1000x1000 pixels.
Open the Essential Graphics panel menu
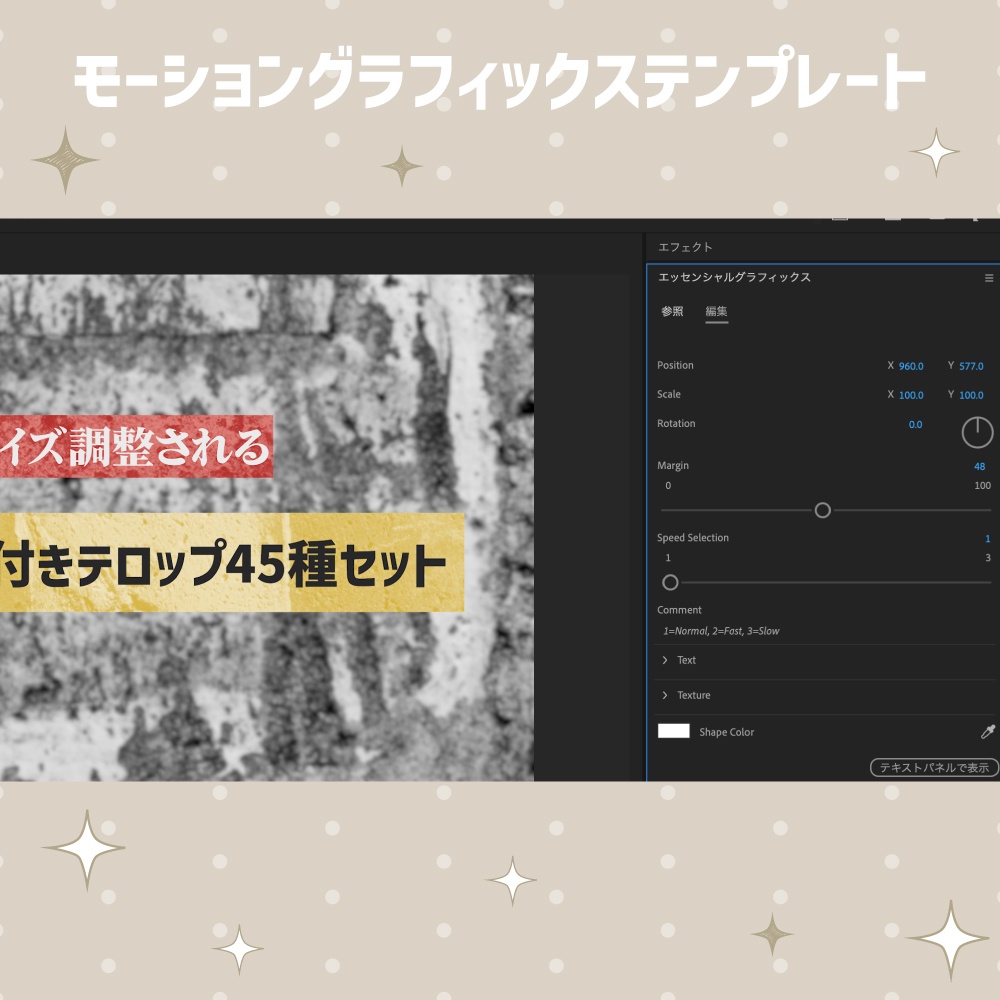pos(989,278)
